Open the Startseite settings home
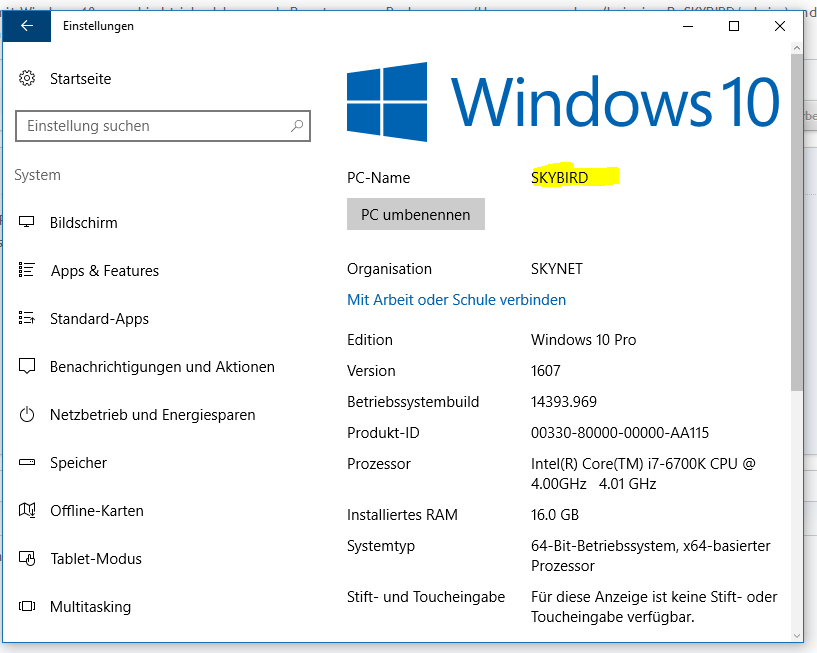 [x=80, y=79]
